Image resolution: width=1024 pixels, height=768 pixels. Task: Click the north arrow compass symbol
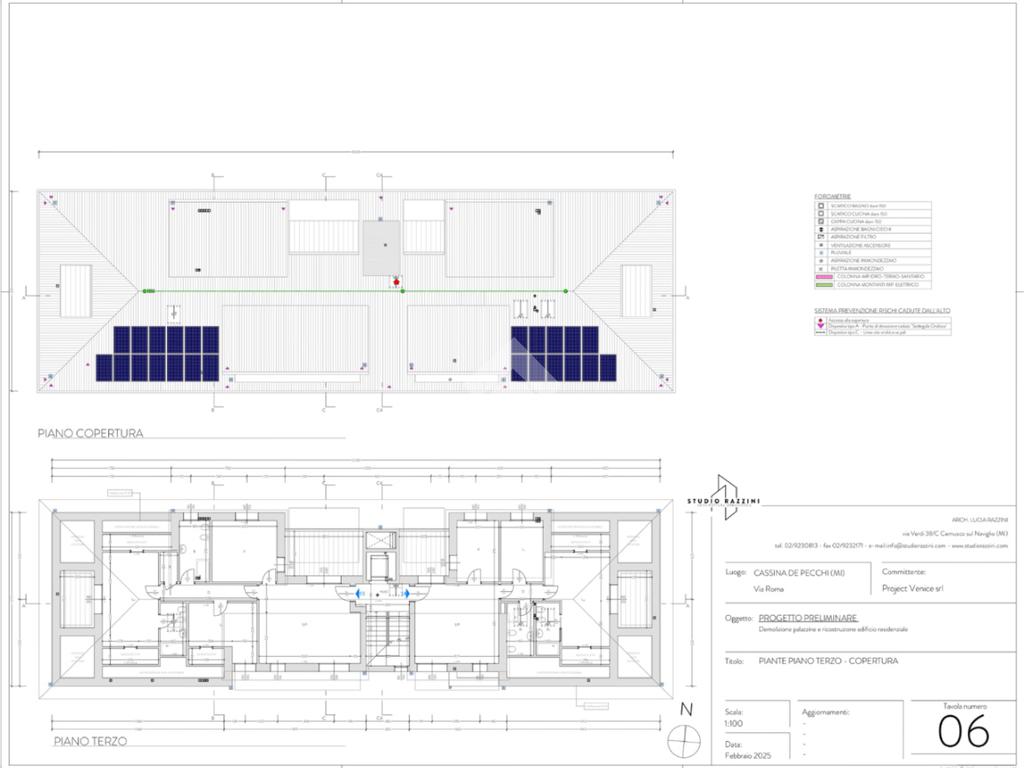coord(686,741)
